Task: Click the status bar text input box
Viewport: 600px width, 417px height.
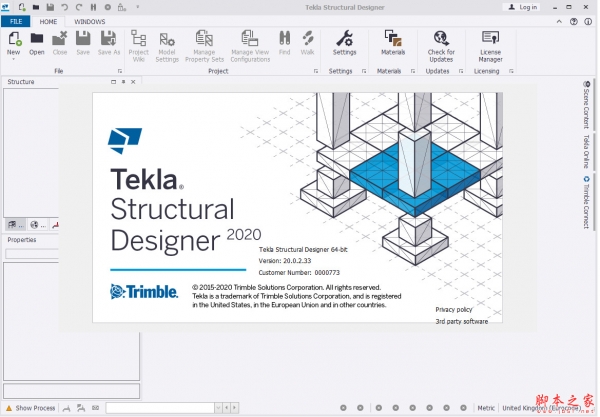Action: coord(160,408)
